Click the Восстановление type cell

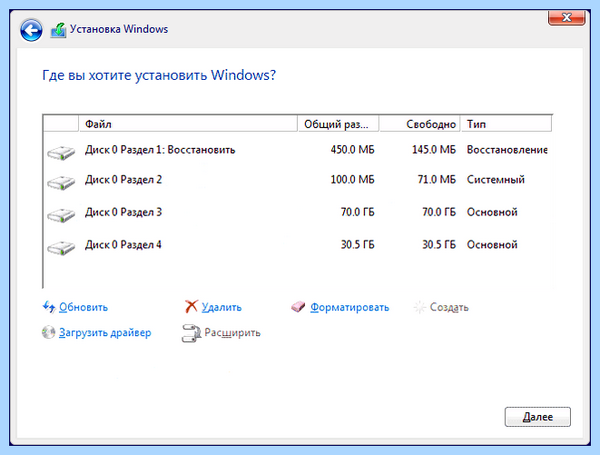click(x=507, y=150)
